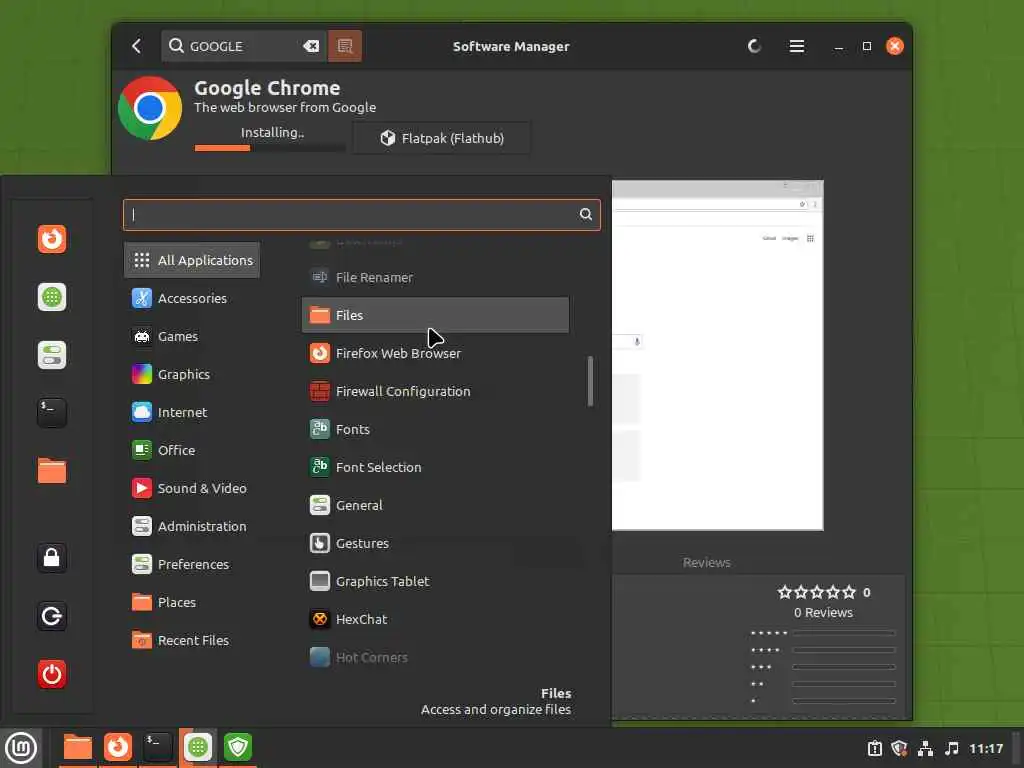Open the clock showing 11:17
Viewport: 1024px width, 768px height.
pos(985,748)
